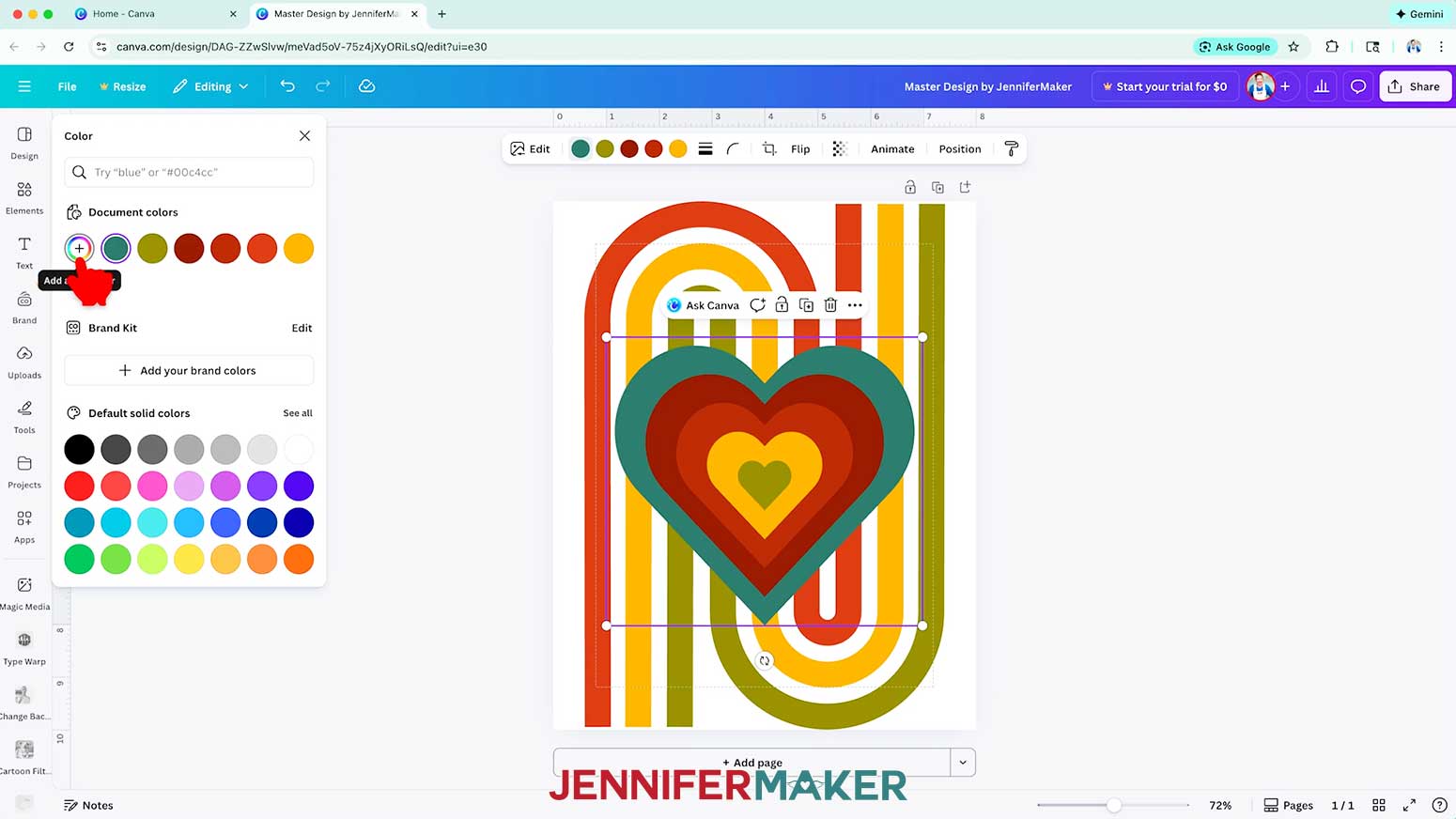The image size is (1456, 819).
Task: Select the teal document color swatch
Action: [116, 249]
